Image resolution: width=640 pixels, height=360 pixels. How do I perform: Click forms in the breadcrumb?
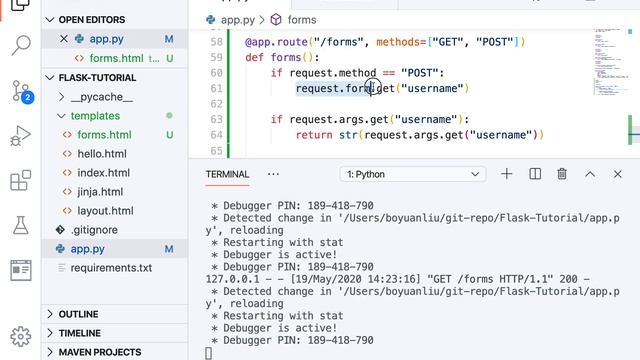pyautogui.click(x=302, y=20)
